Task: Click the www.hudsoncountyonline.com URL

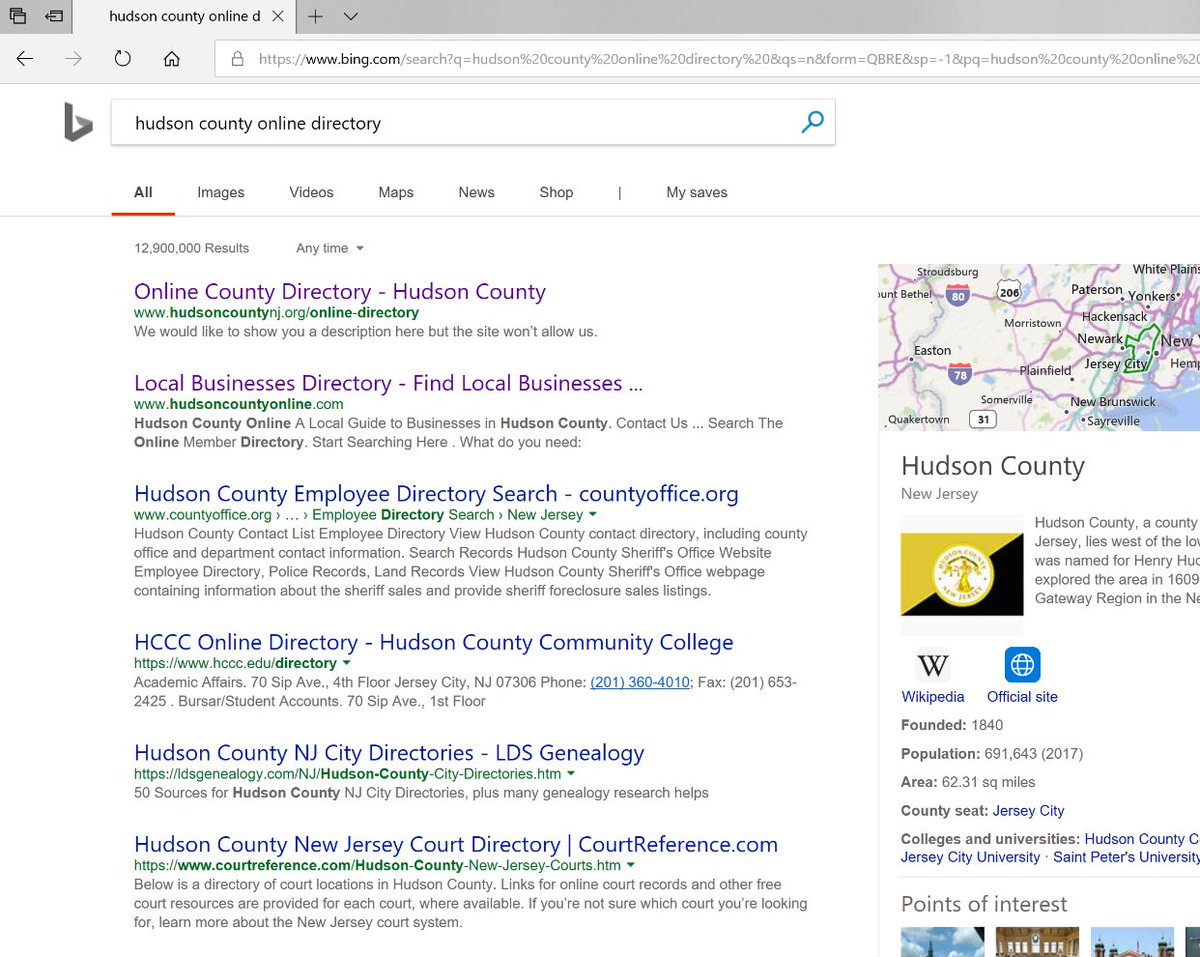Action: pyautogui.click(x=239, y=404)
